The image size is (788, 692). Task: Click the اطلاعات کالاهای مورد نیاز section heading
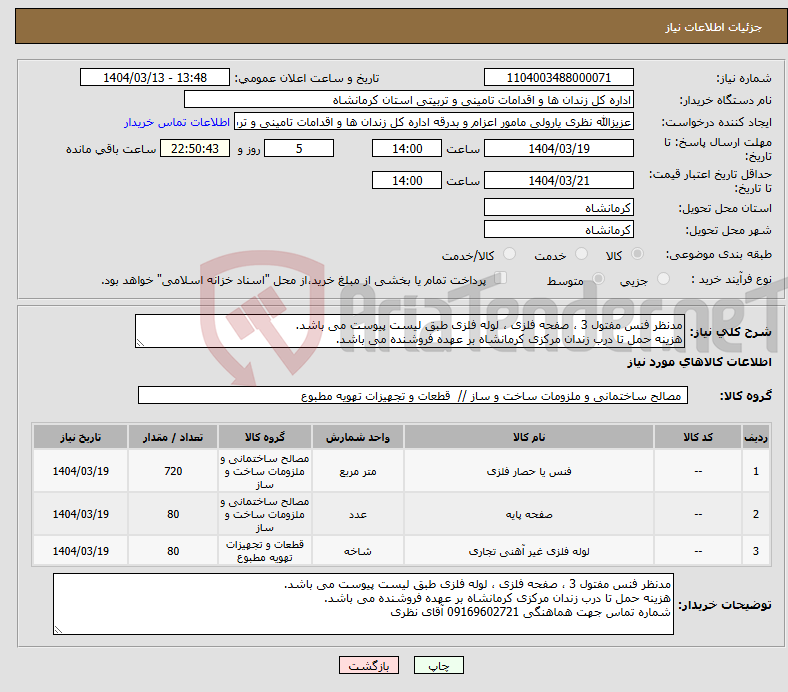tap(699, 362)
